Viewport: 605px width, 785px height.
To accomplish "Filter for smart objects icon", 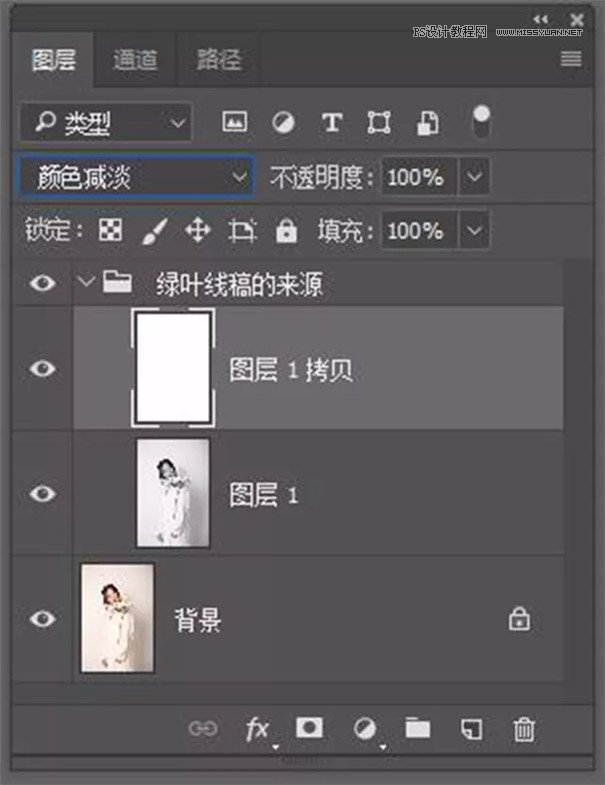I will click(428, 123).
